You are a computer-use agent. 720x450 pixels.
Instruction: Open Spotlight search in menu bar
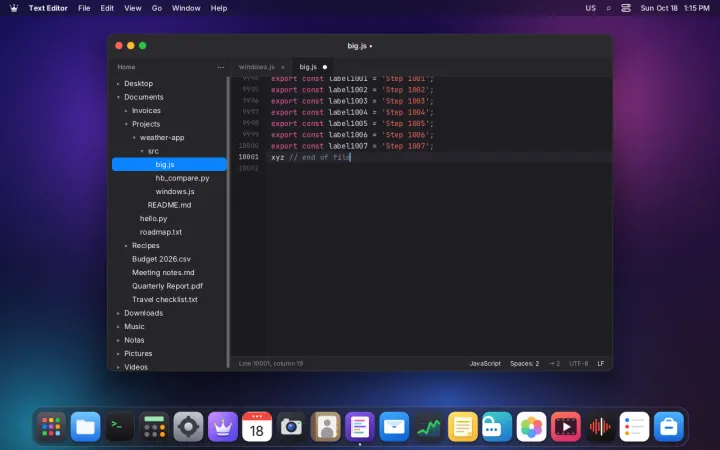coord(608,8)
